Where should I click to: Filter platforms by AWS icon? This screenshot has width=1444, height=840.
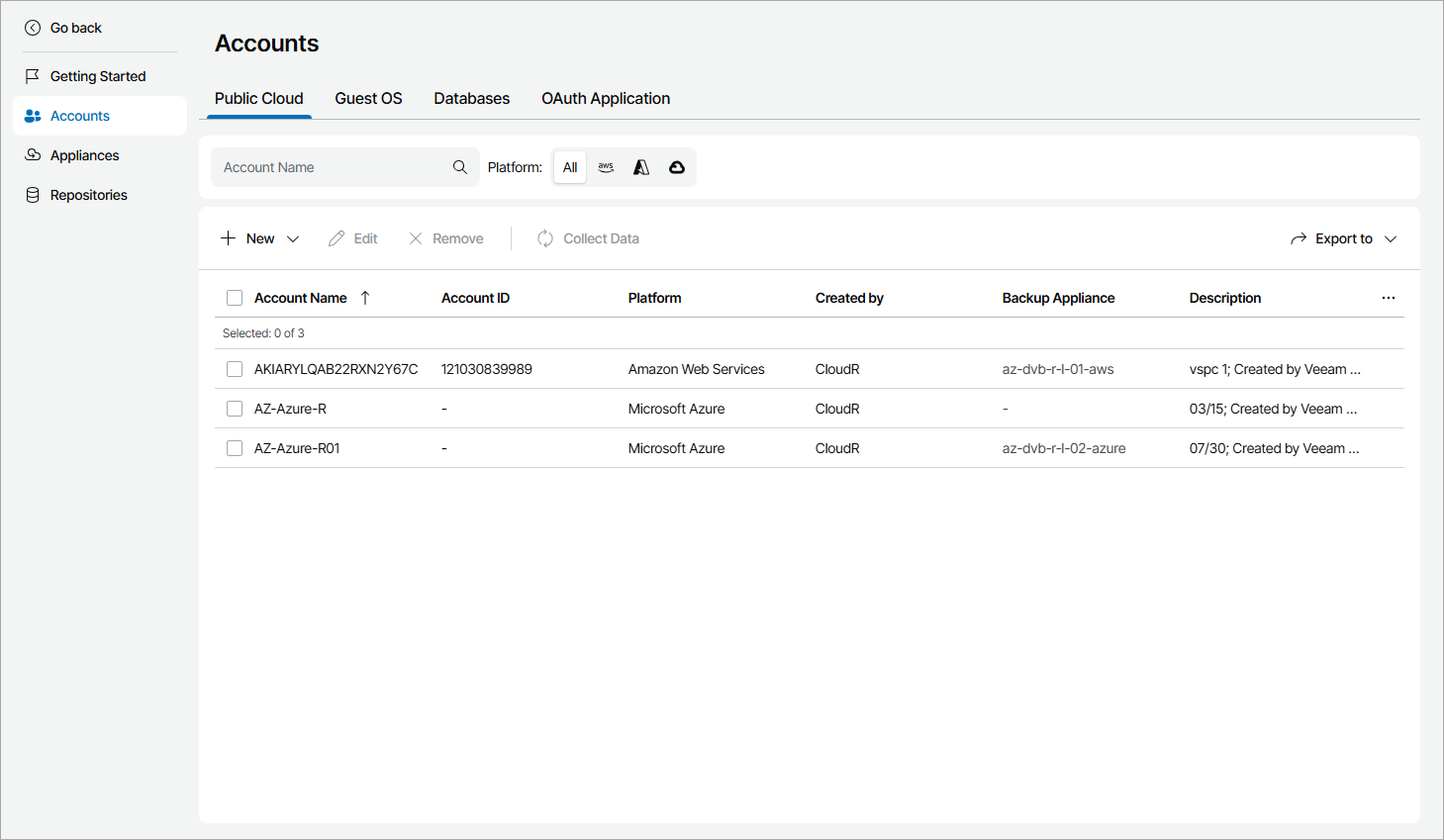pos(606,167)
